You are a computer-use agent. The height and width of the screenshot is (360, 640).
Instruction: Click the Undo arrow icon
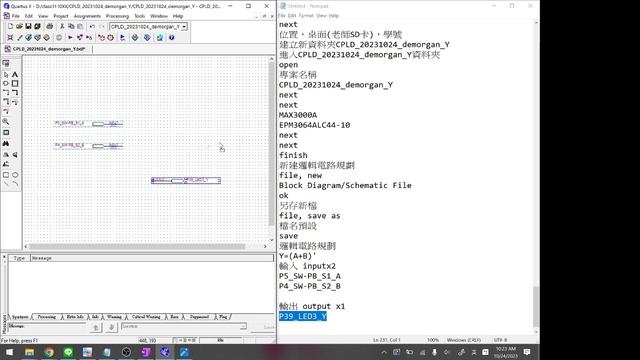(x=92, y=26)
